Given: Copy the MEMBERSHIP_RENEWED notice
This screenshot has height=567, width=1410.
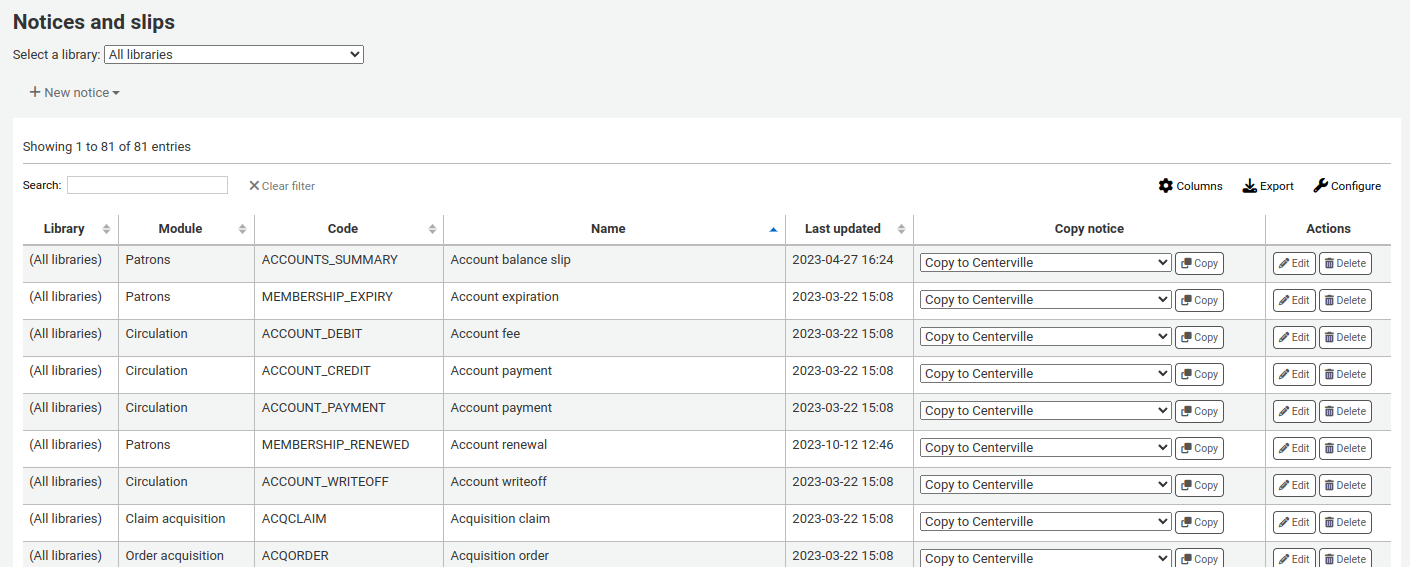Looking at the screenshot, I should click(1199, 449).
